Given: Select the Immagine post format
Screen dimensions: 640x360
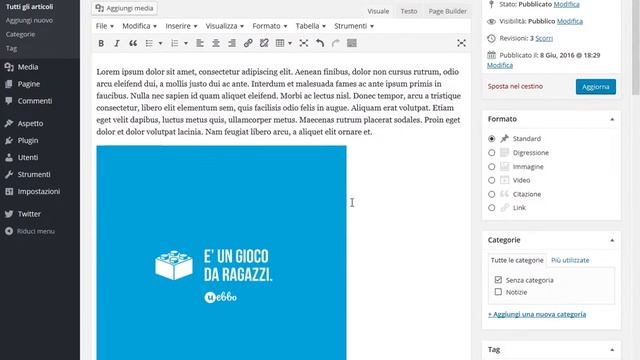Looking at the screenshot, I should tap(491, 167).
